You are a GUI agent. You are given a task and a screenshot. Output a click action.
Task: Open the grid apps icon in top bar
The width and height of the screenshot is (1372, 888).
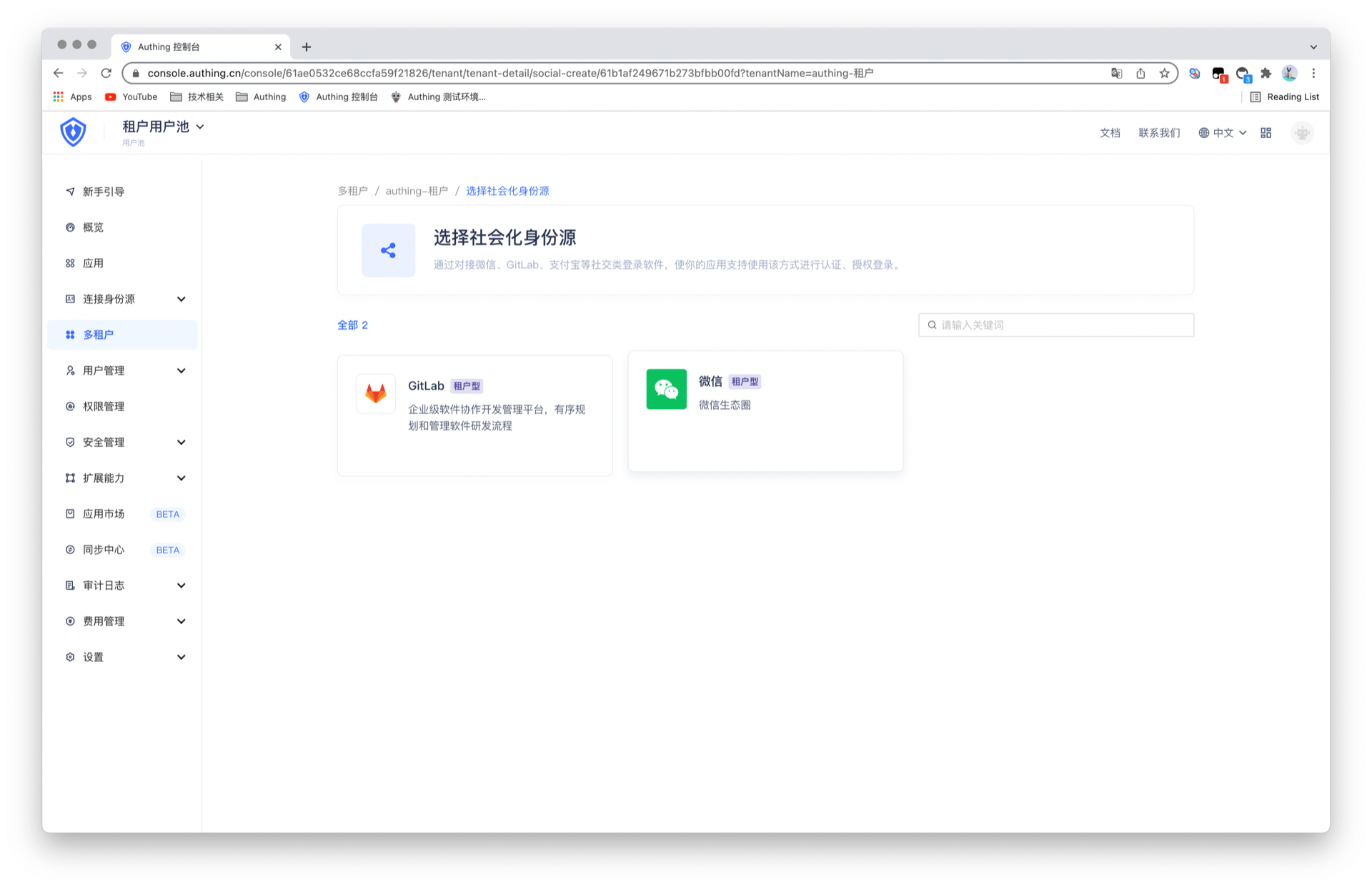click(x=1266, y=133)
